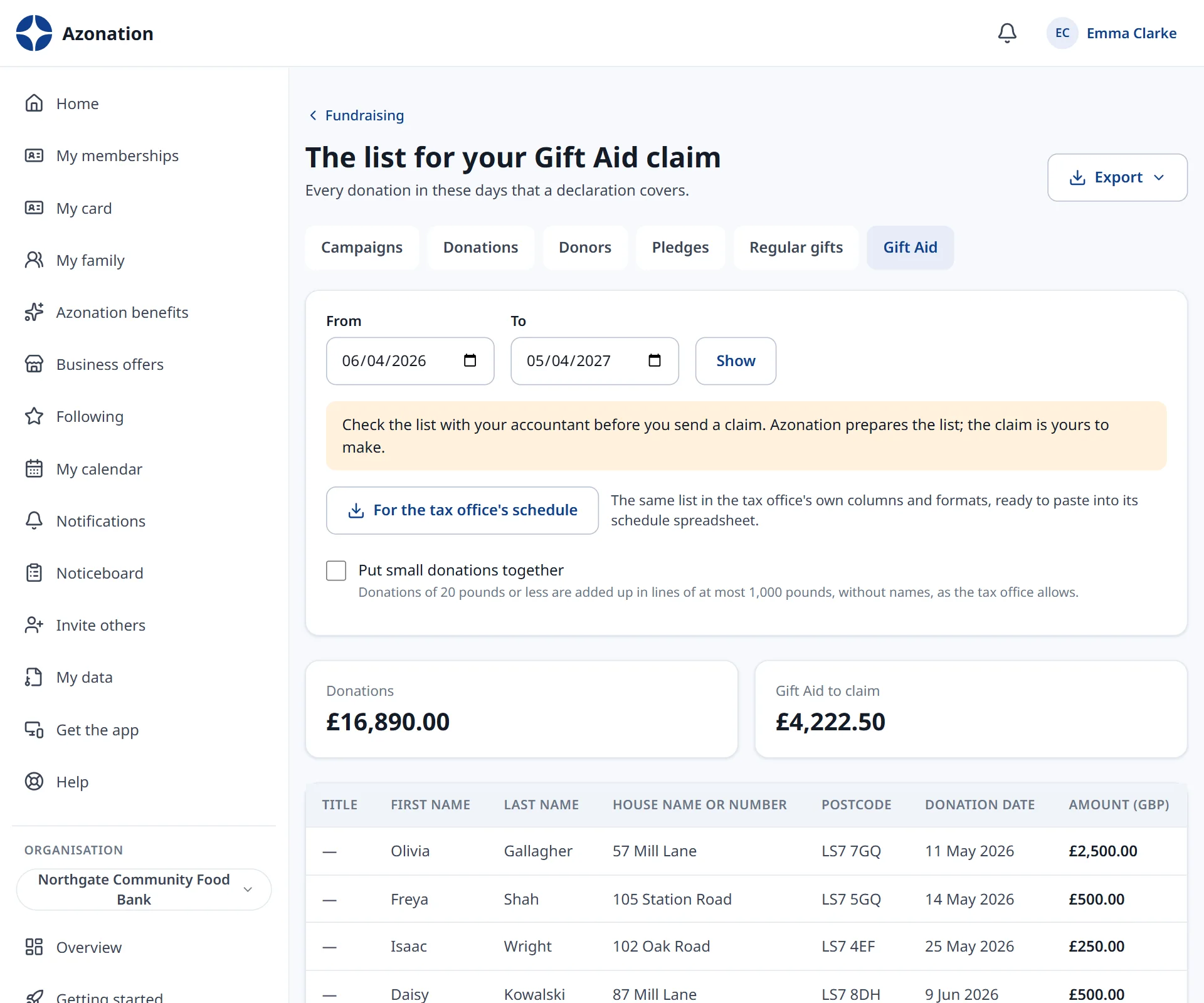The width and height of the screenshot is (1204, 1003).
Task: Click the Overview grid icon
Action: 34,947
